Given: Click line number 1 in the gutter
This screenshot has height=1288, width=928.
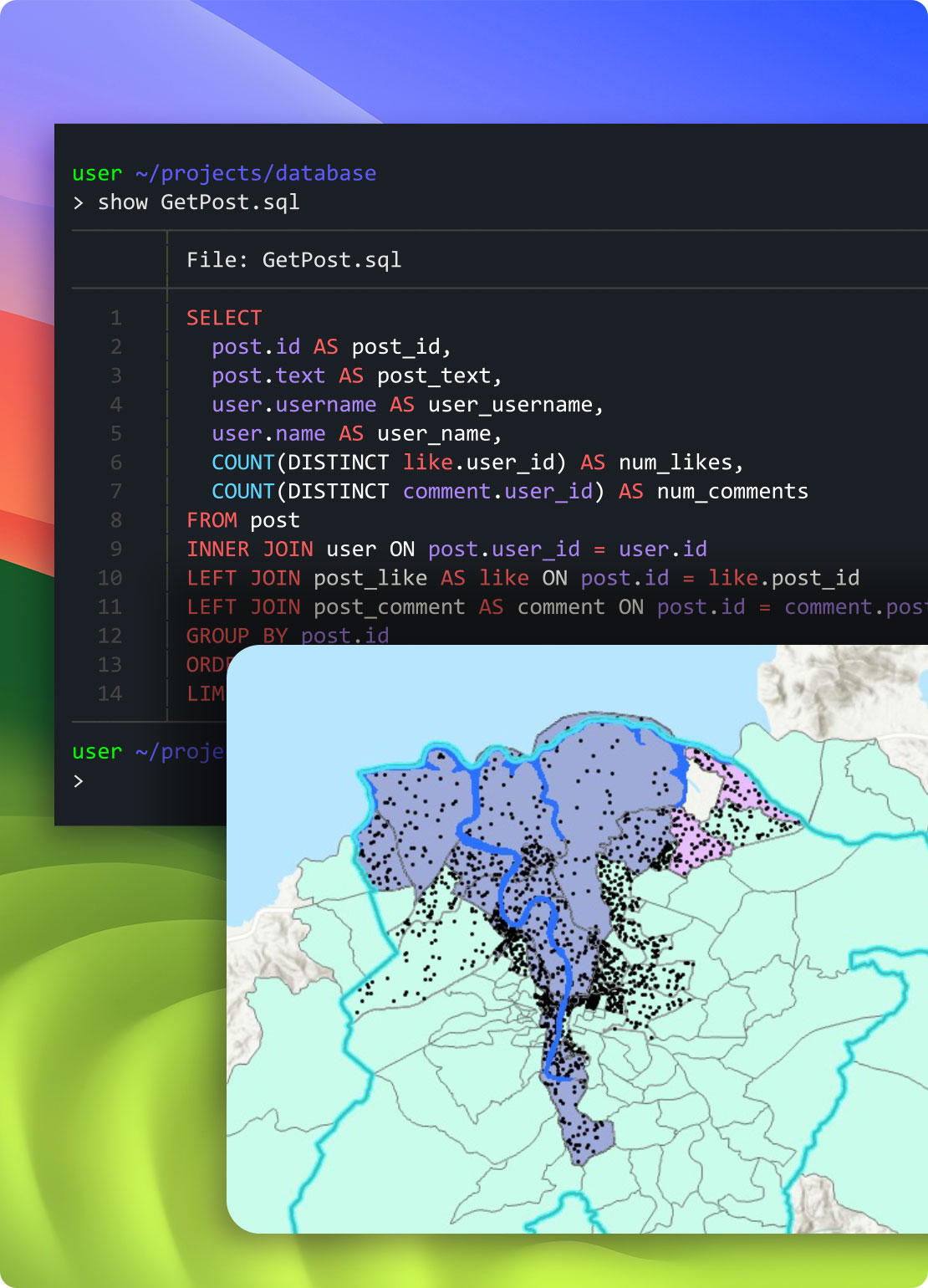Looking at the screenshot, I should coord(116,318).
